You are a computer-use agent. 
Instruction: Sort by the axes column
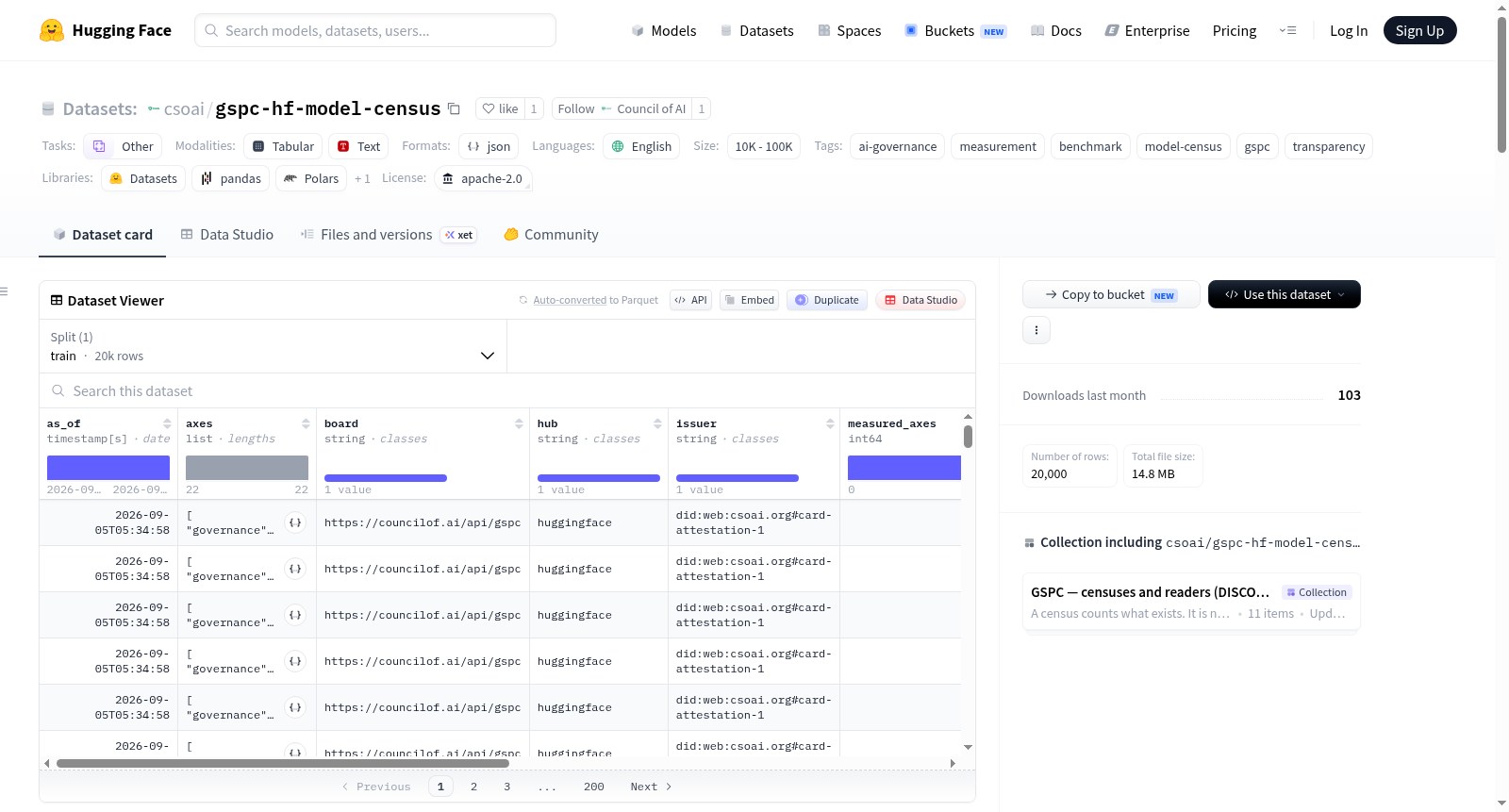(x=306, y=423)
